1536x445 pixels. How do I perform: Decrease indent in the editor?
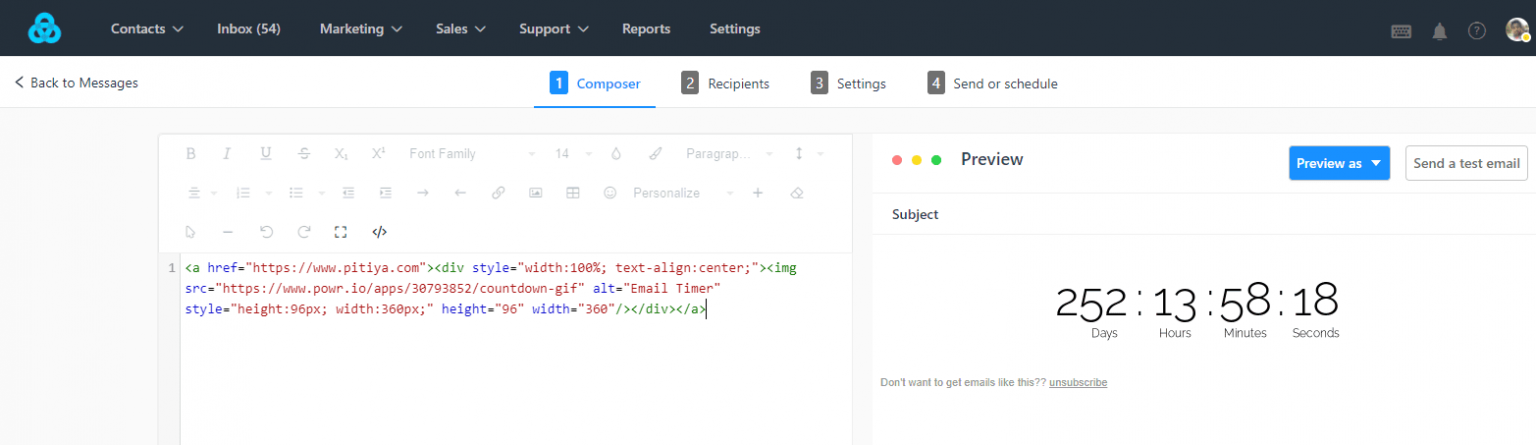click(x=348, y=193)
